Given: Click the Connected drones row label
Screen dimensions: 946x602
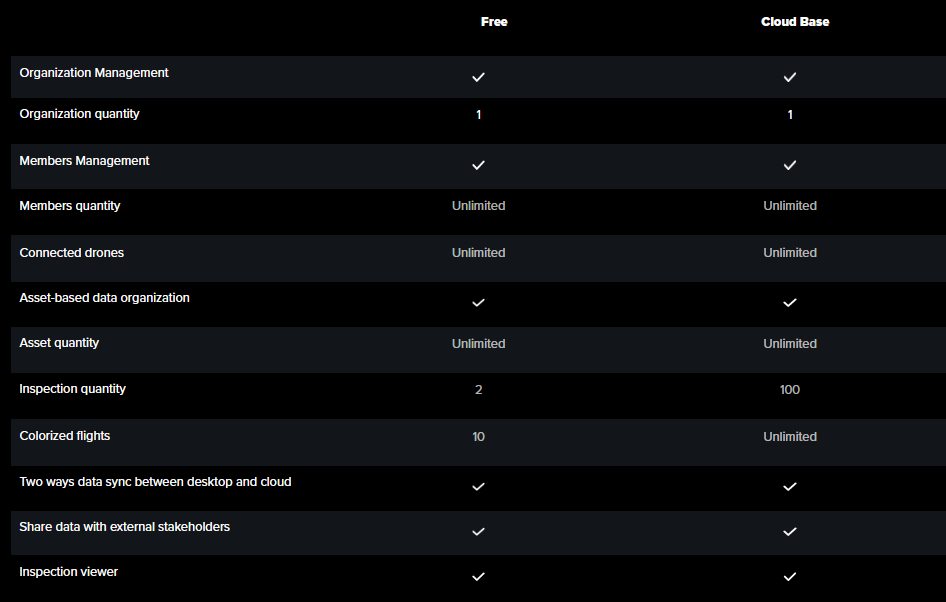Looking at the screenshot, I should (72, 253).
